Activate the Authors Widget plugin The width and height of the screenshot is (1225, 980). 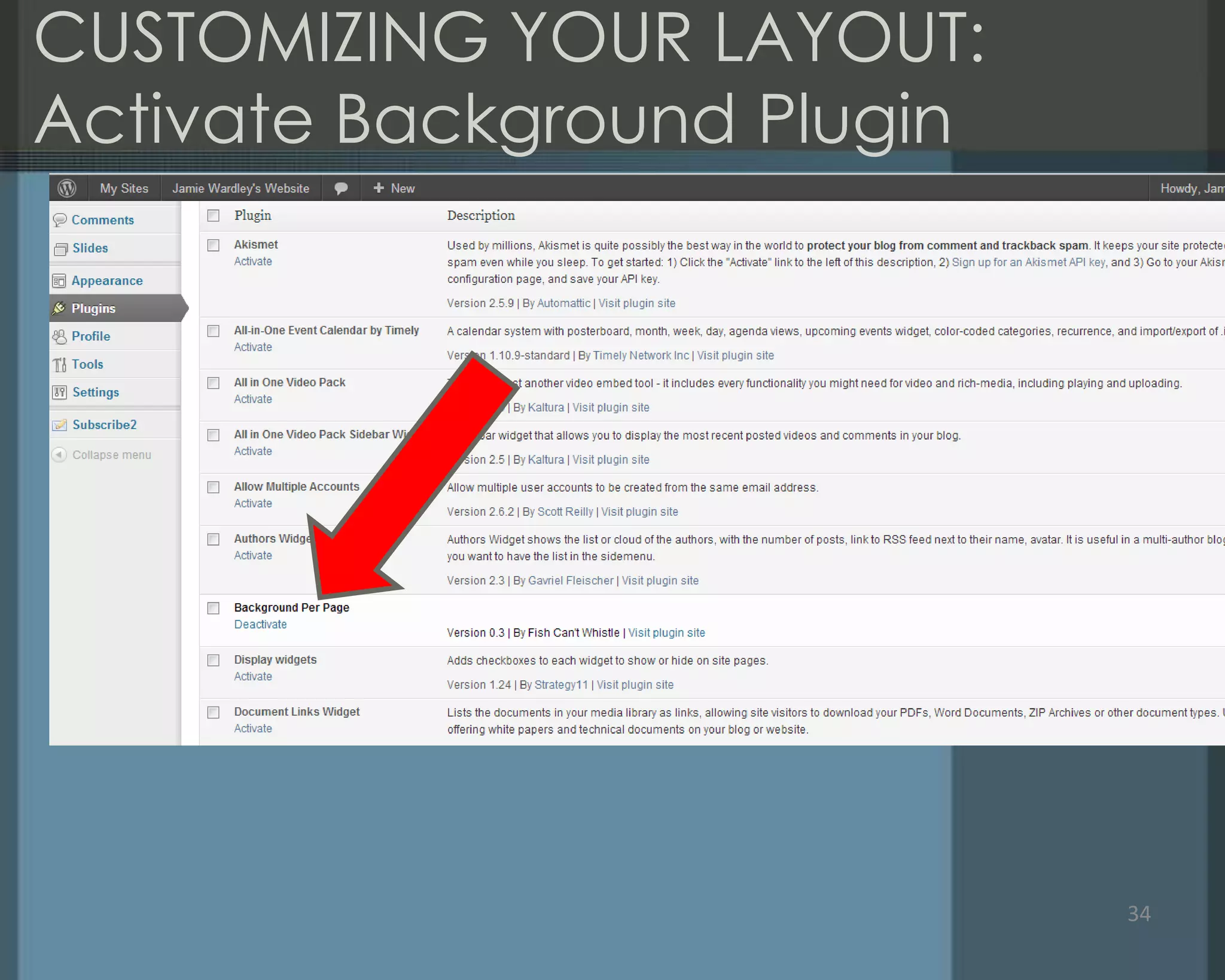pos(253,555)
